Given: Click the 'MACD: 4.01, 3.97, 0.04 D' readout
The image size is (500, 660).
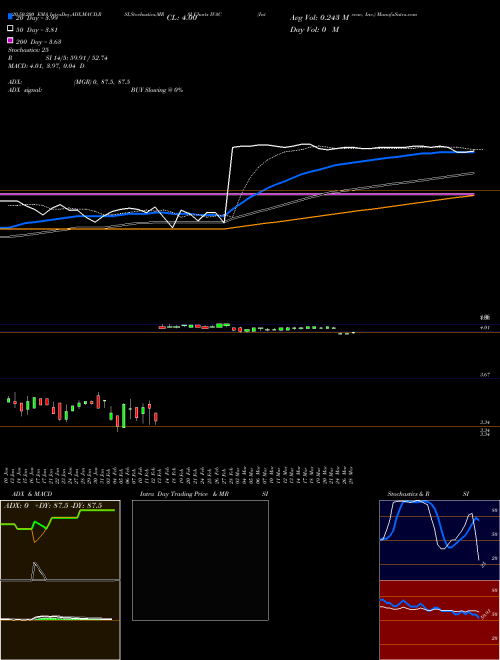Looking at the screenshot, I should click(x=46, y=66).
